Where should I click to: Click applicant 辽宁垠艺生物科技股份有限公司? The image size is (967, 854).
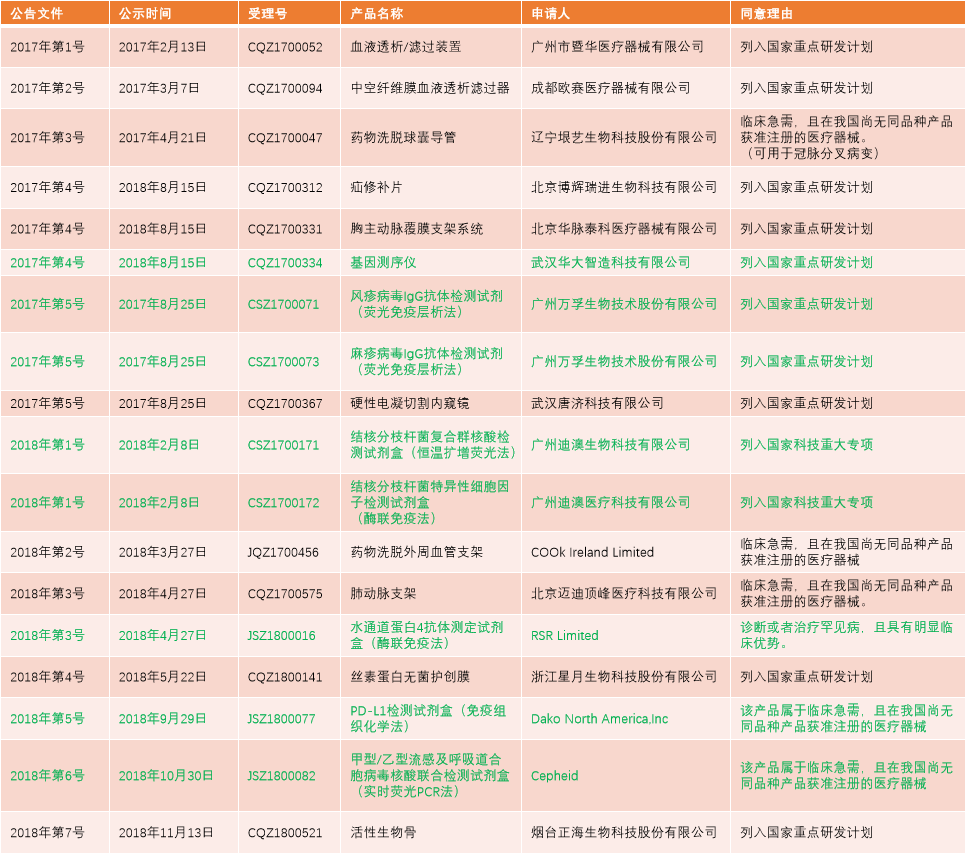pos(623,138)
